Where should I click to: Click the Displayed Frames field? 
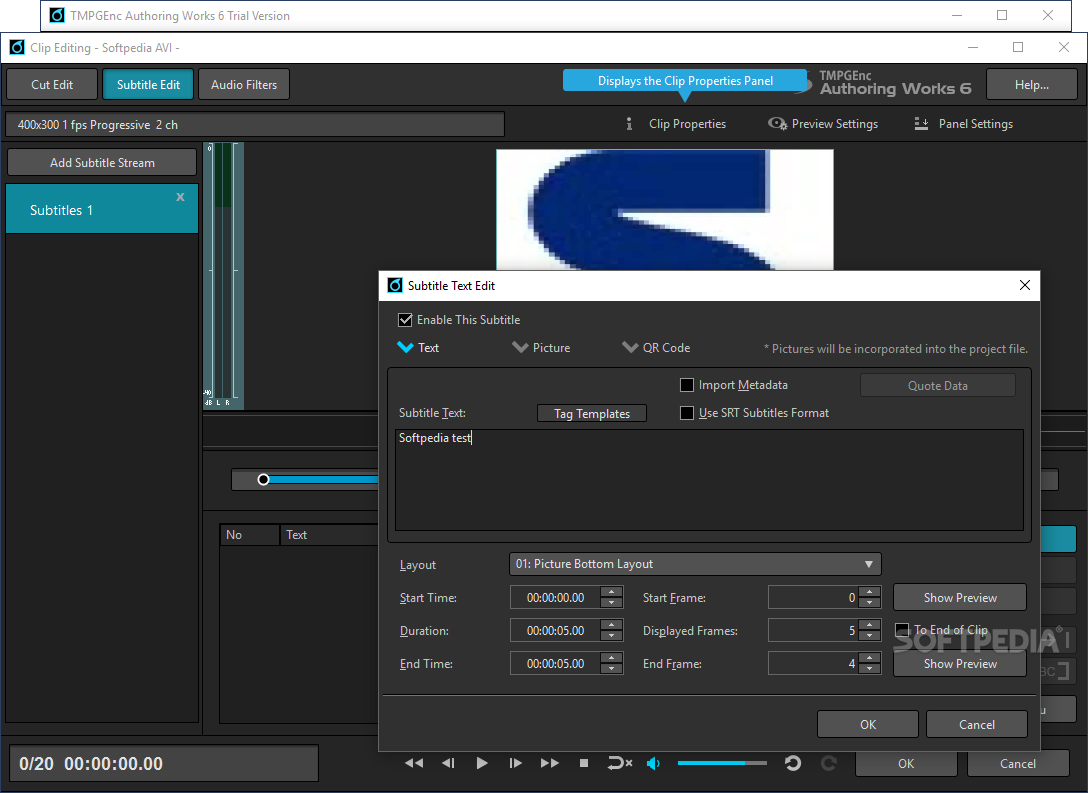coord(813,631)
